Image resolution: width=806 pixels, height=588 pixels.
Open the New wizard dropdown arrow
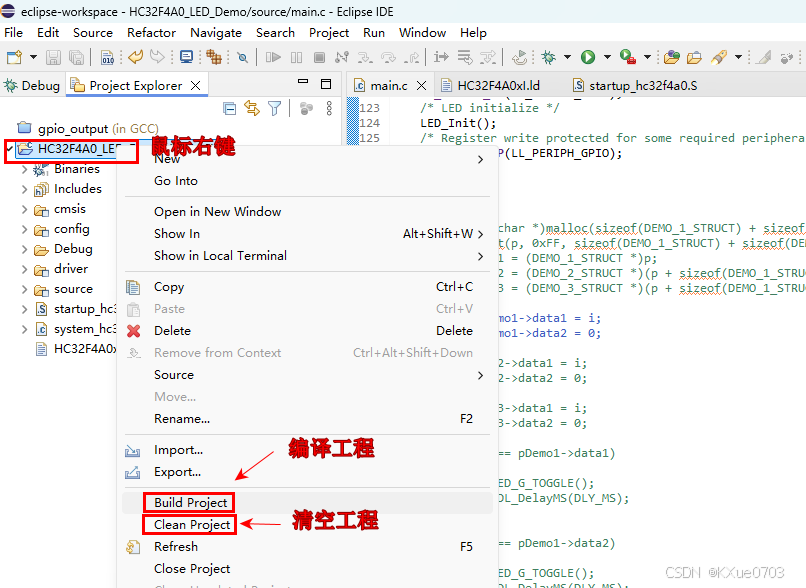pyautogui.click(x=33, y=57)
